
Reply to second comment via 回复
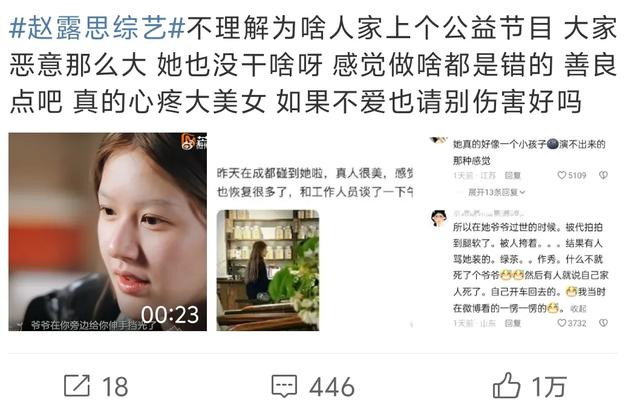(512, 323)
